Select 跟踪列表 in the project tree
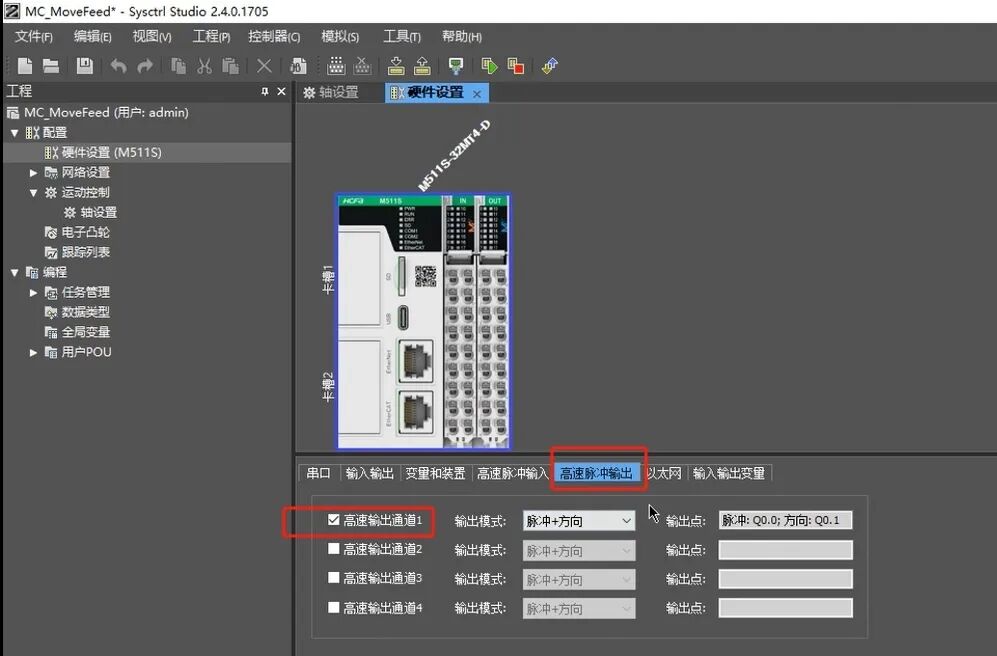Screen dimensions: 997x656 click(x=85, y=252)
